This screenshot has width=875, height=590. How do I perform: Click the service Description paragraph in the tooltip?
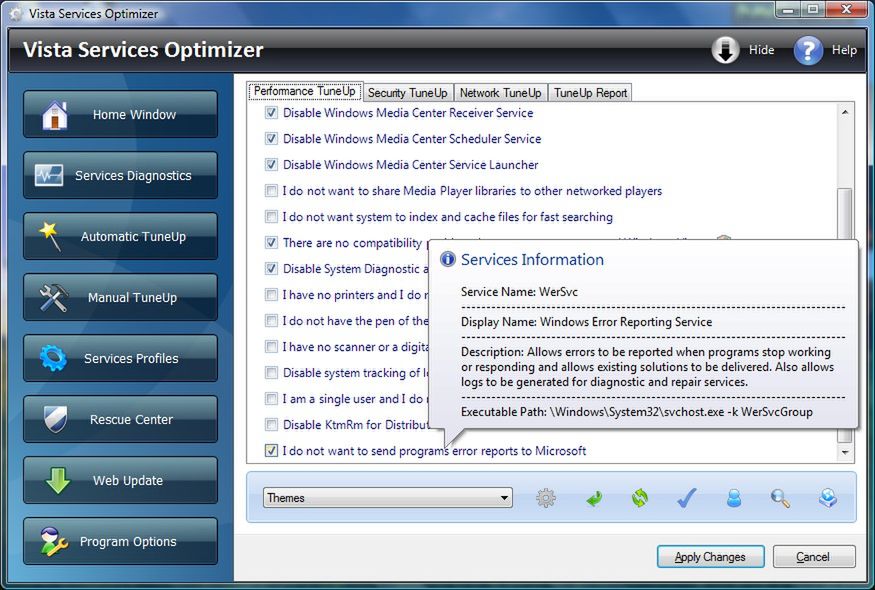(647, 367)
